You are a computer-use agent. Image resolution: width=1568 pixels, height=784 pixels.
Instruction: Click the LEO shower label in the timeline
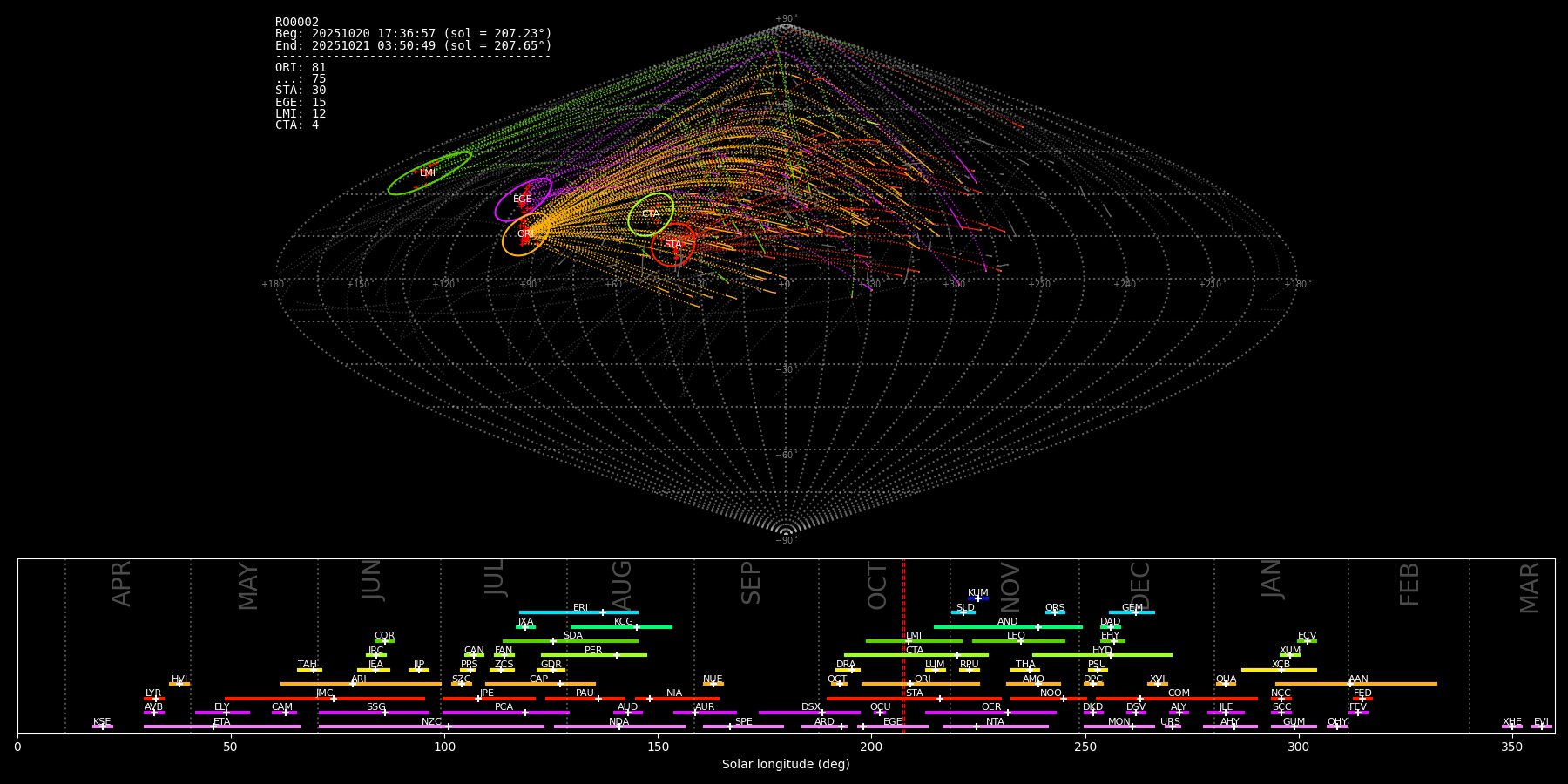[1017, 636]
